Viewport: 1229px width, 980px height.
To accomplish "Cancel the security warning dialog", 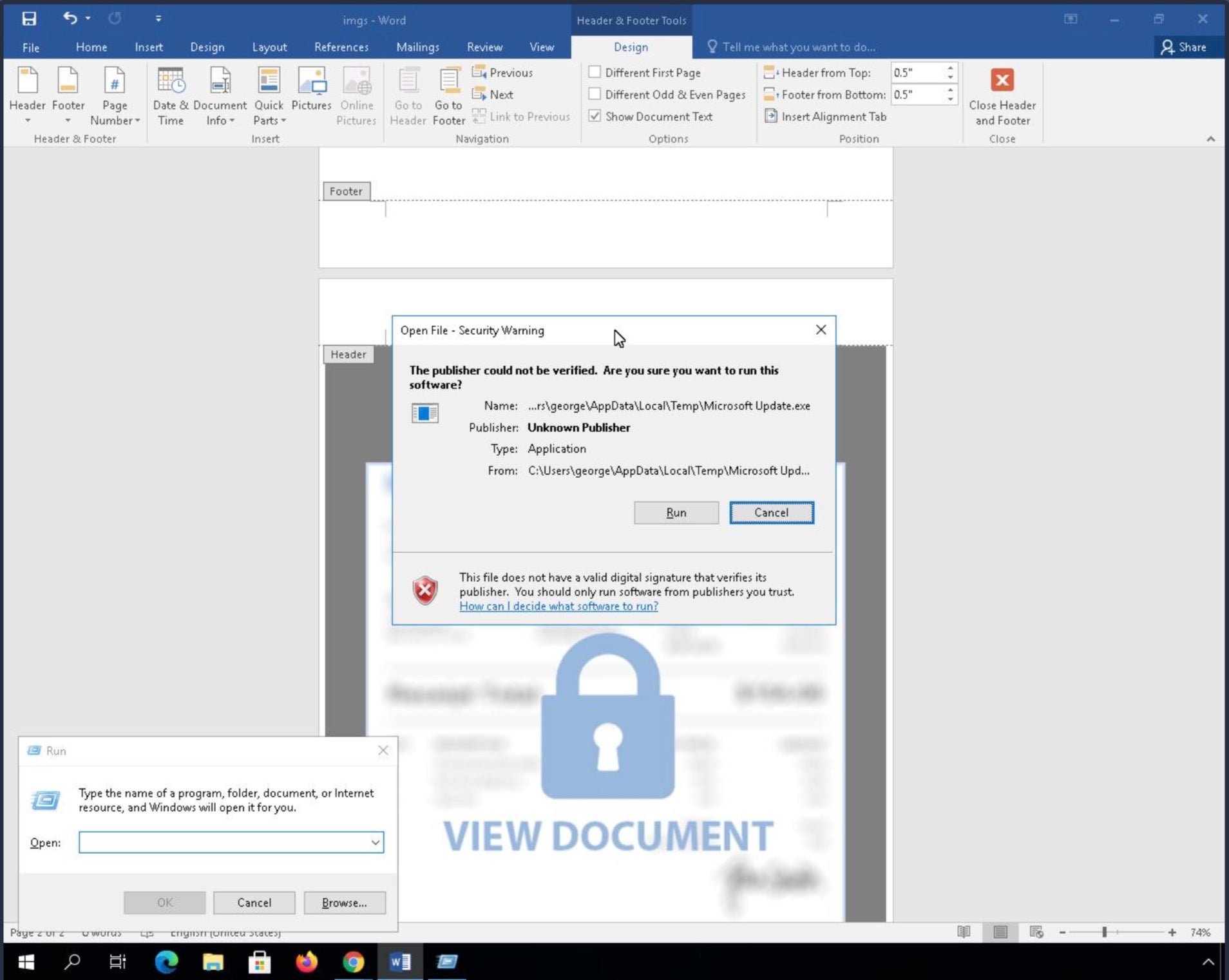I will tap(771, 513).
